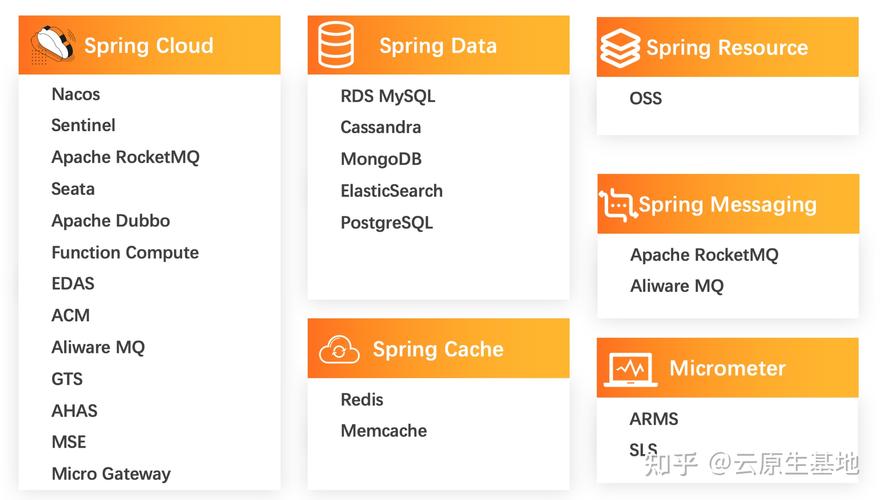Click the ACM entry

click(x=70, y=315)
